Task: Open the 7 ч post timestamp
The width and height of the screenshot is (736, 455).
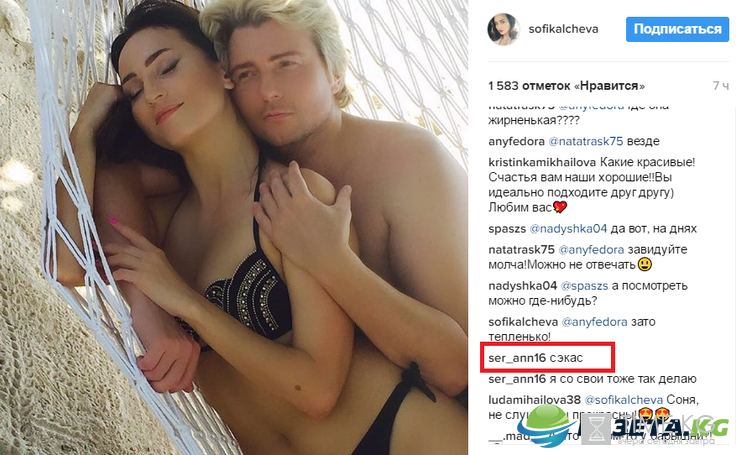Action: 721,85
